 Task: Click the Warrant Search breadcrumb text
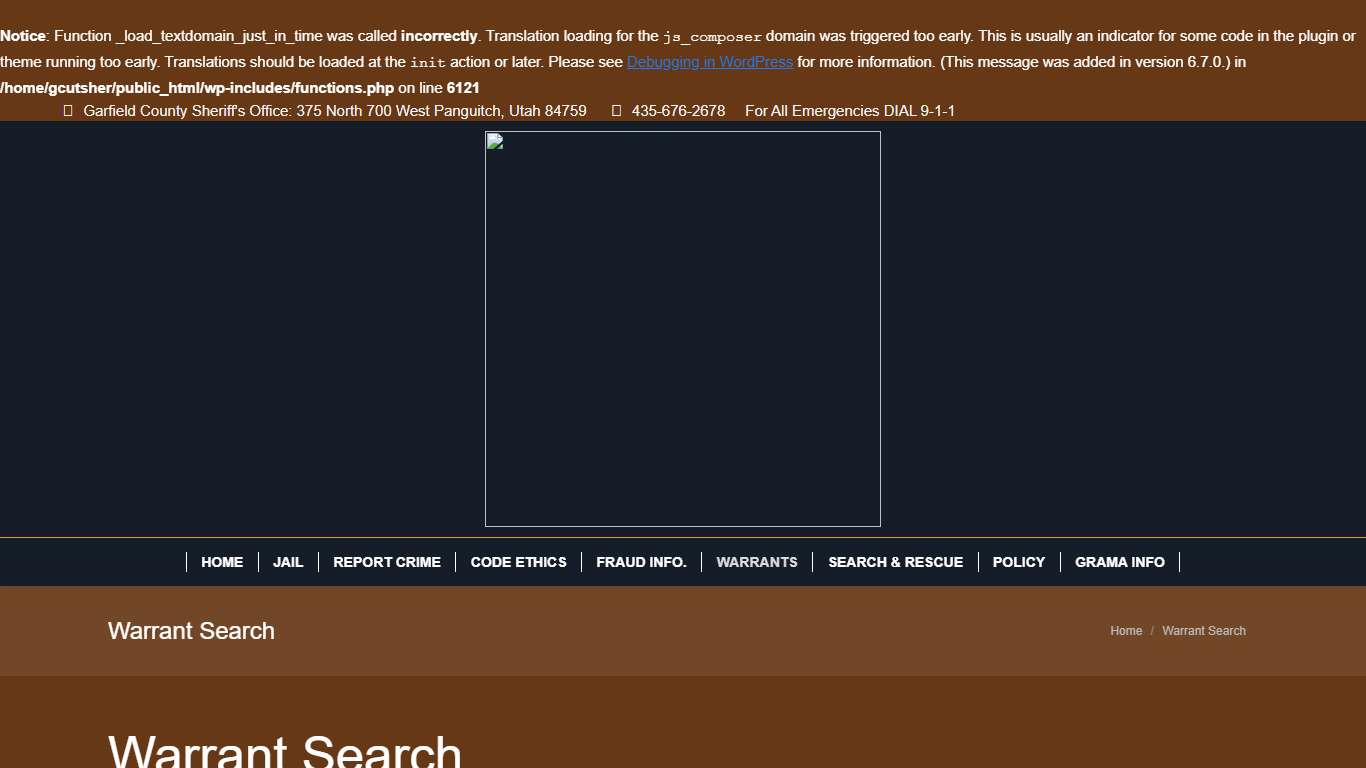1203,631
